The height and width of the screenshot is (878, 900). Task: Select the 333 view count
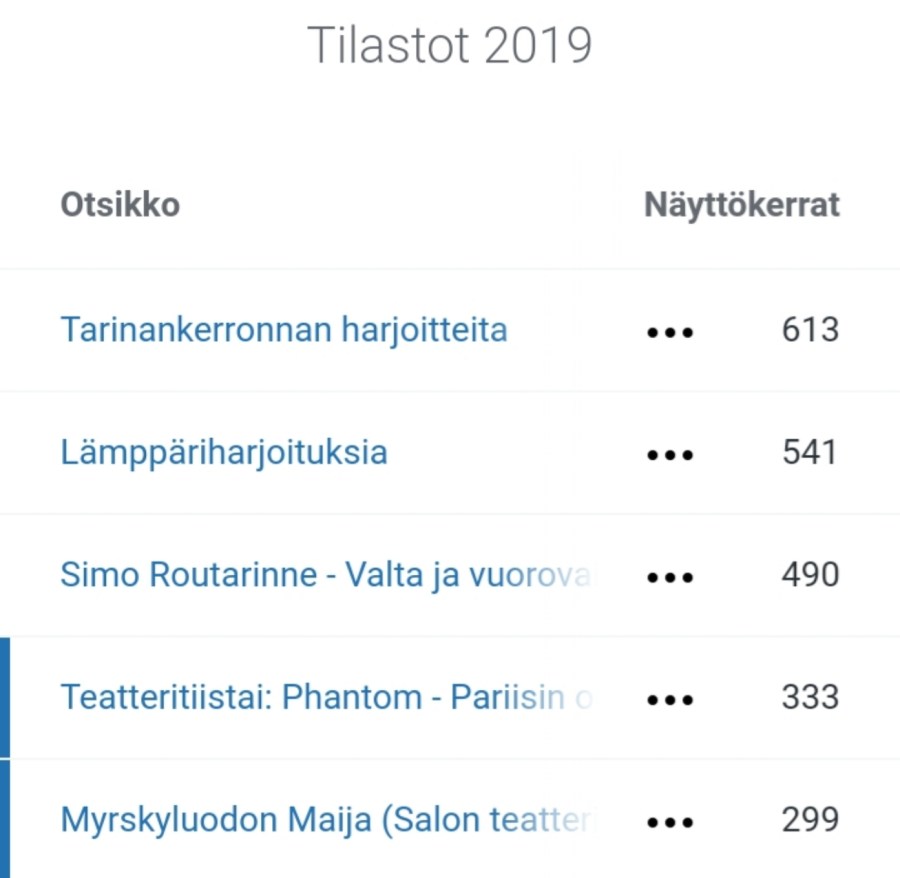point(810,698)
